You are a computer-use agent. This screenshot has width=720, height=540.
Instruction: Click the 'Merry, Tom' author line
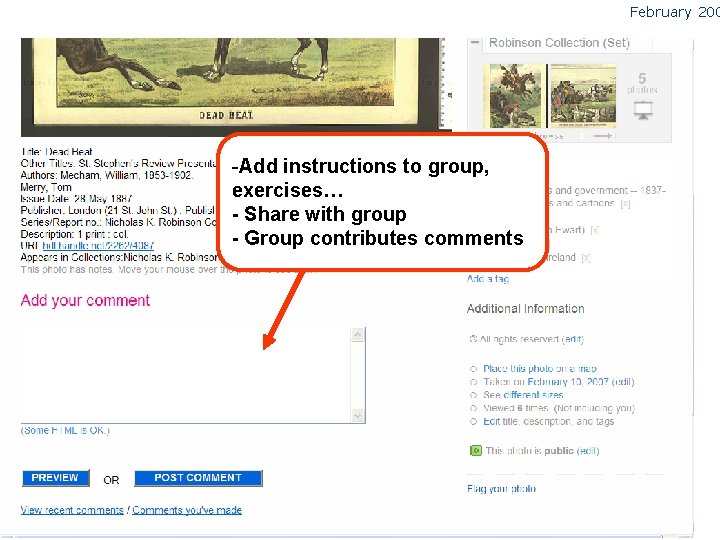pos(46,187)
